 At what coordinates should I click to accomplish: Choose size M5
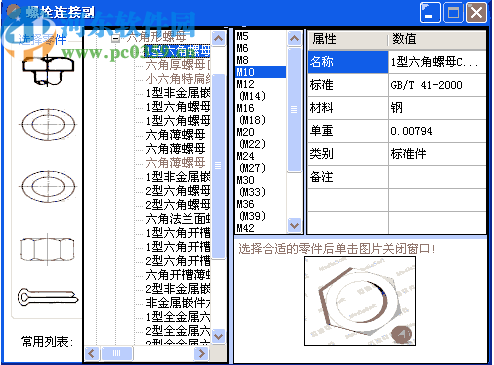click(x=242, y=36)
